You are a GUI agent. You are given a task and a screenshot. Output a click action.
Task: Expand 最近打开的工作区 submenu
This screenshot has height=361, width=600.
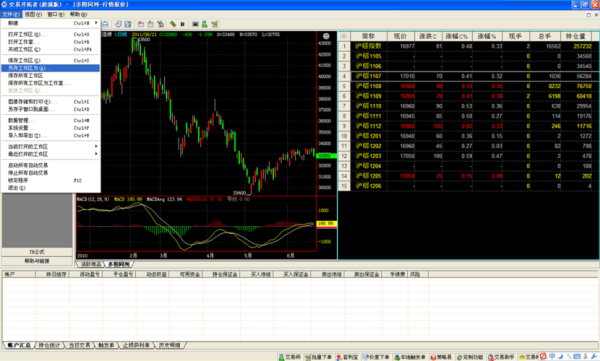(x=51, y=154)
